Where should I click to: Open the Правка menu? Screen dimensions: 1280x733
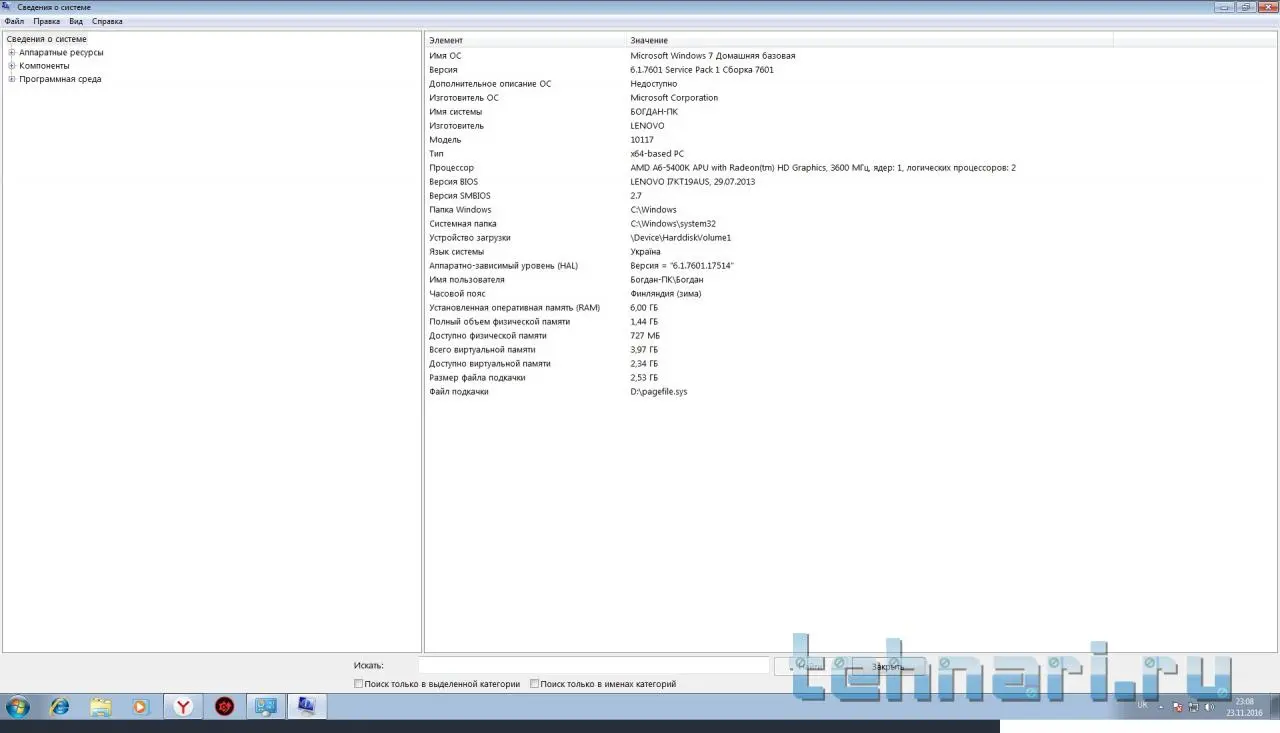(x=47, y=21)
